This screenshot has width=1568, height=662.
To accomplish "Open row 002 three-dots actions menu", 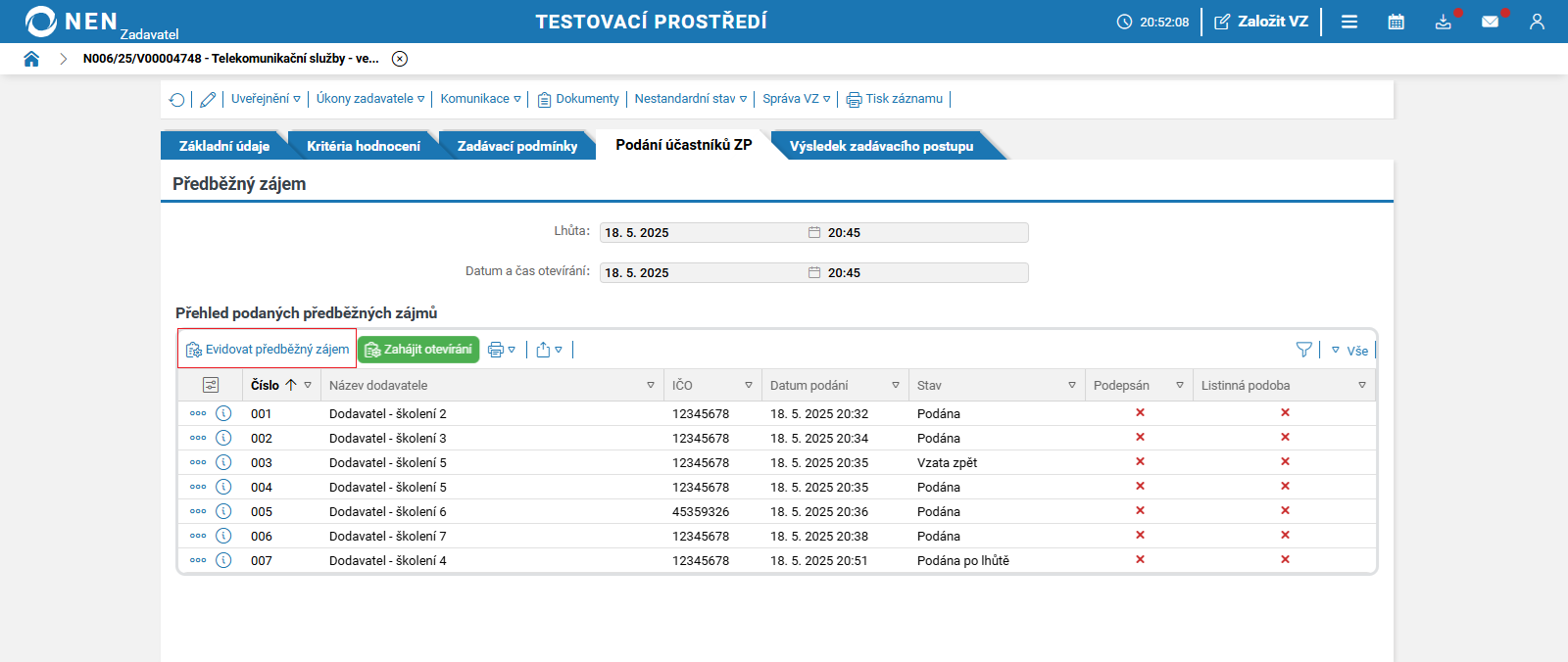I will [198, 438].
